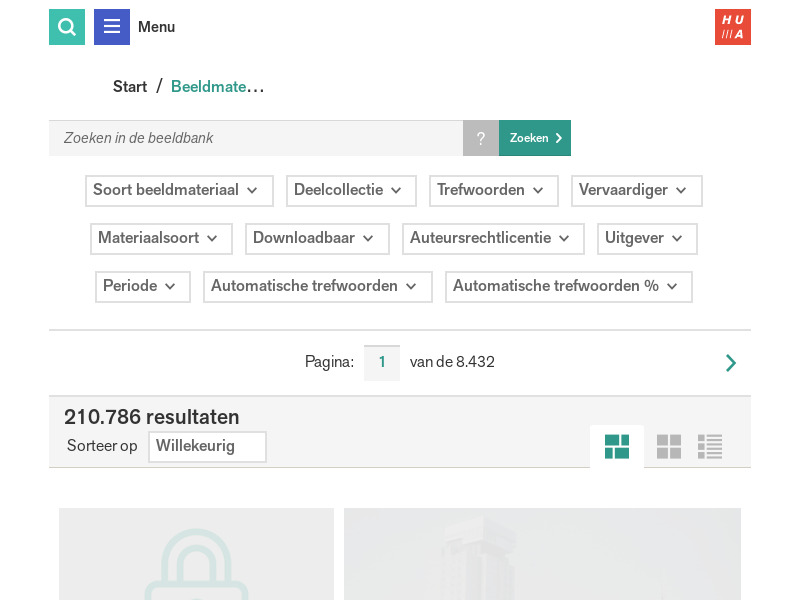800x600 pixels.
Task: Go to next results page arrow
Action: 731,363
